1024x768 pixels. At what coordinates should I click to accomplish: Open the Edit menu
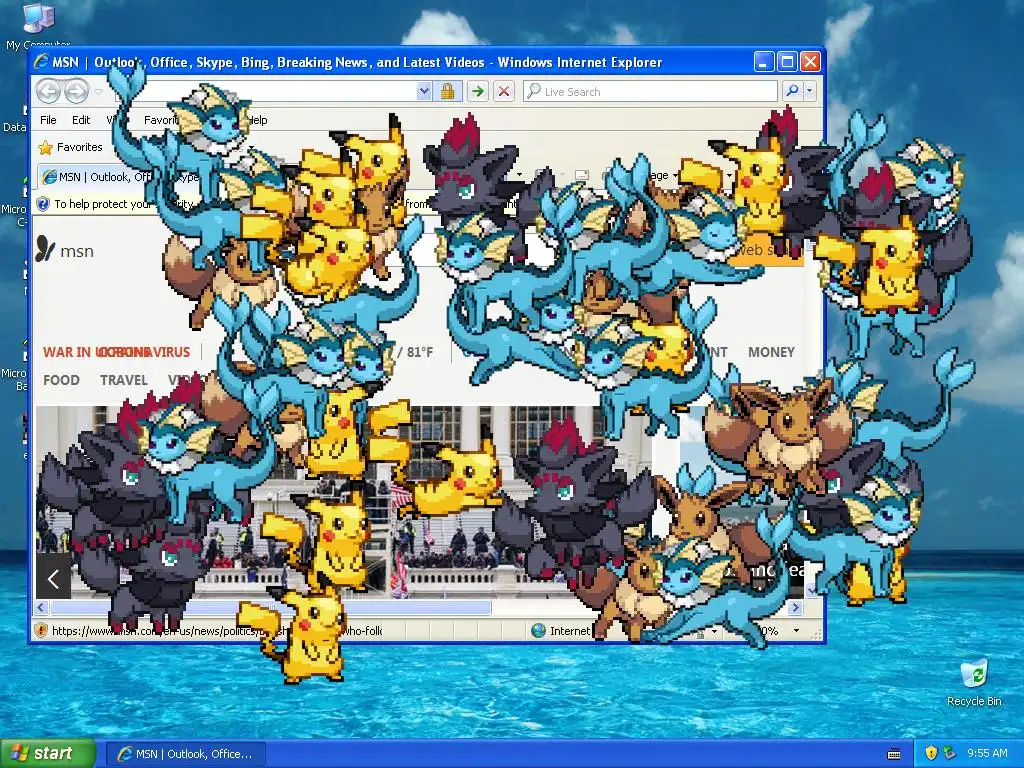81,120
